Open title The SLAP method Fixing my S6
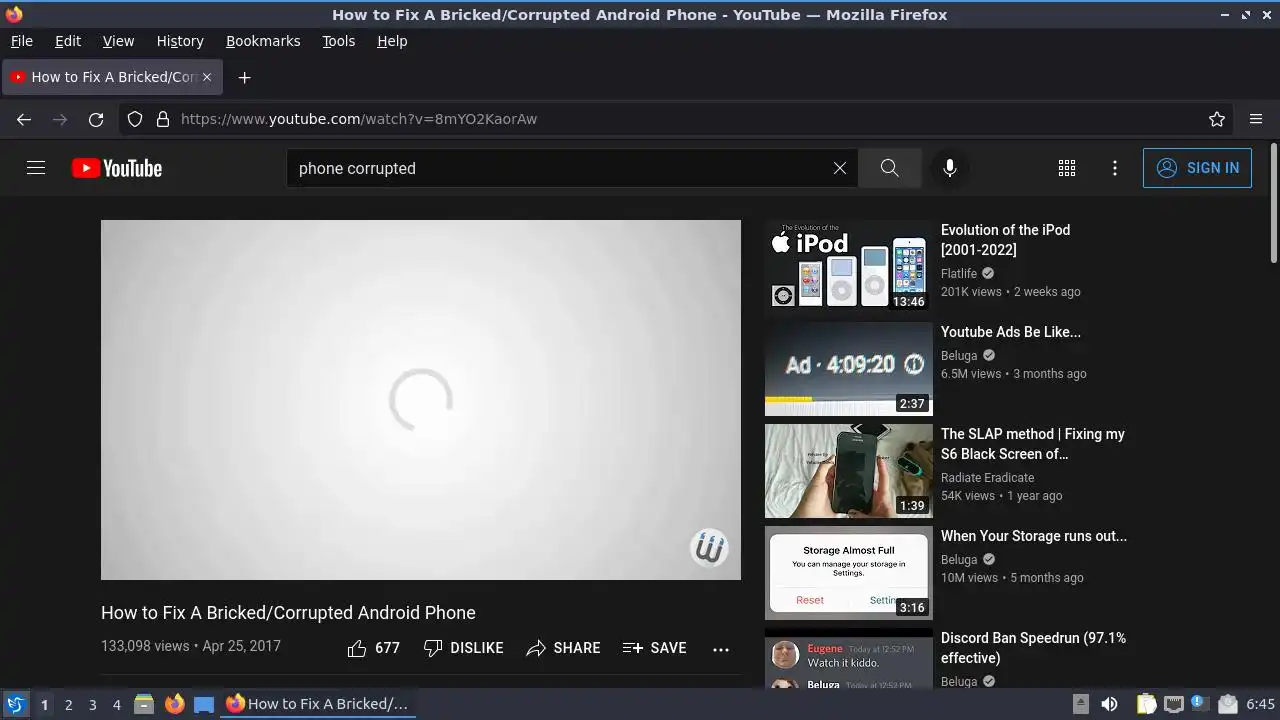Image resolution: width=1280 pixels, height=720 pixels. pyautogui.click(x=1033, y=444)
